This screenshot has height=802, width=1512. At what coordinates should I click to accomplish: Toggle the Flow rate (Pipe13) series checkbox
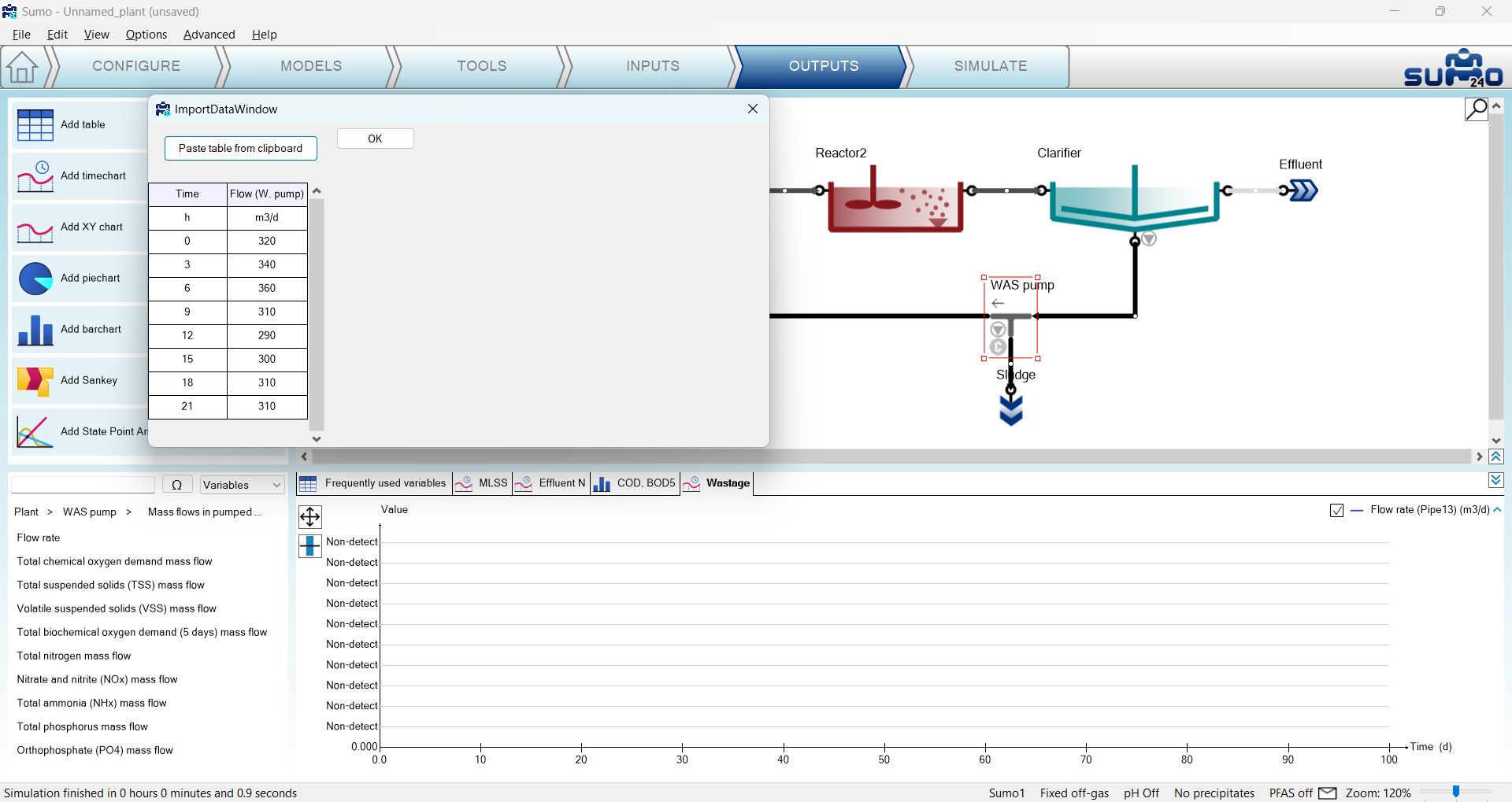tap(1336, 511)
